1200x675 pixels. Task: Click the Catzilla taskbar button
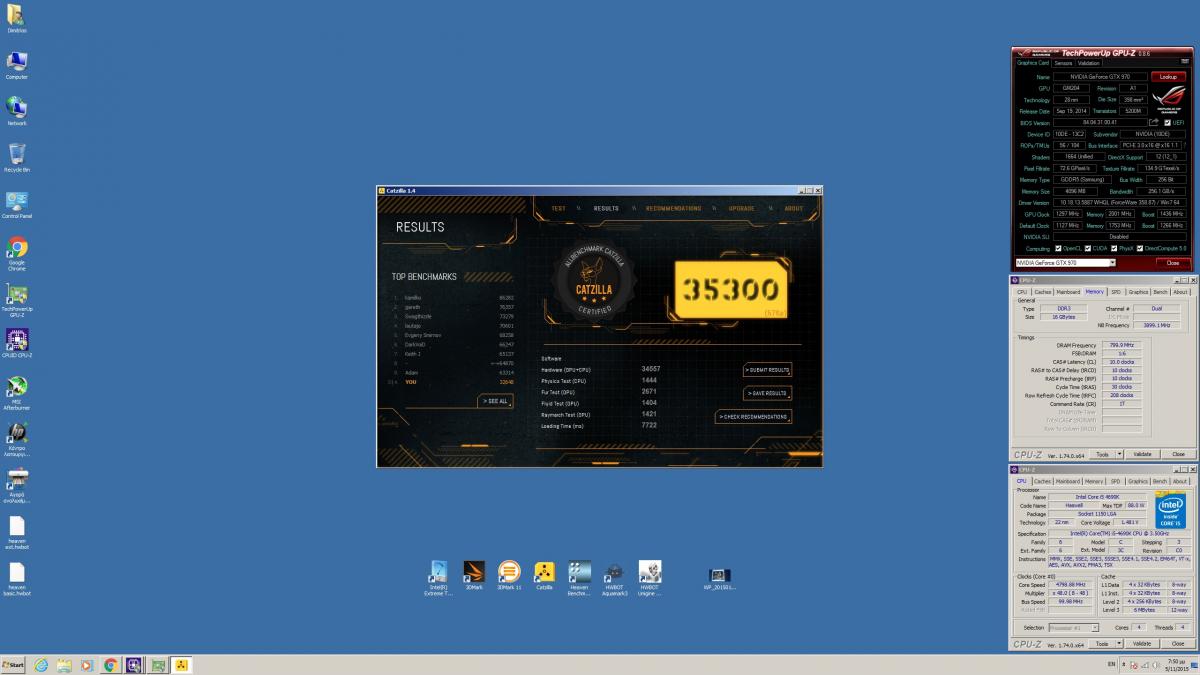click(x=181, y=665)
